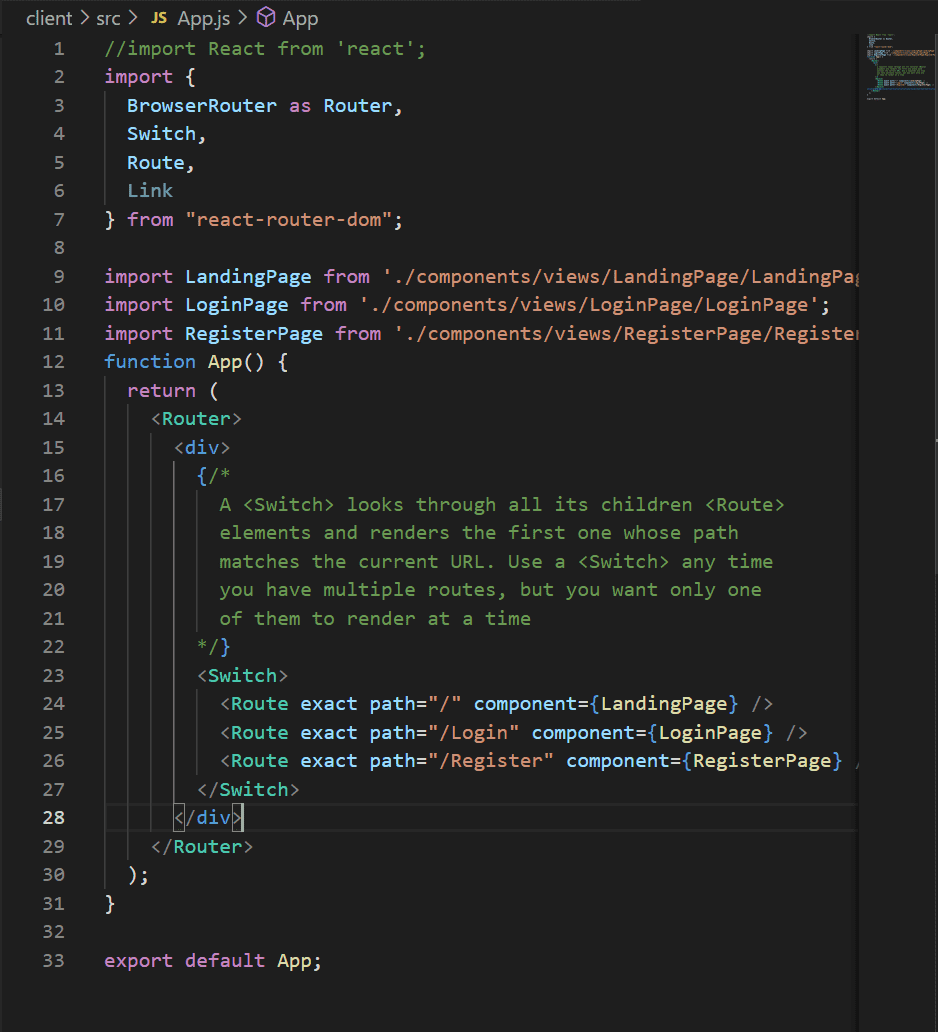Select the App symbol breadcrumb label
This screenshot has height=1032, width=938.
pos(300,18)
